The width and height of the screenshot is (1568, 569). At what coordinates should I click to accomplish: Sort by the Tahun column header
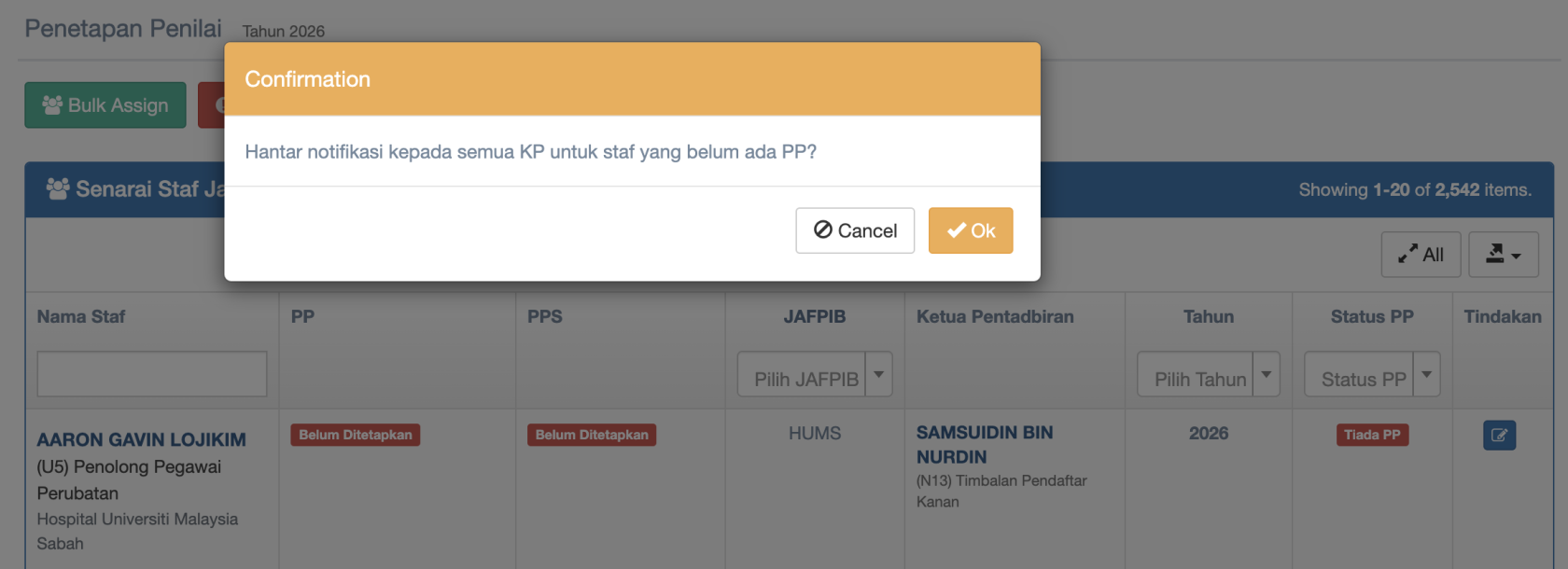coord(1209,317)
